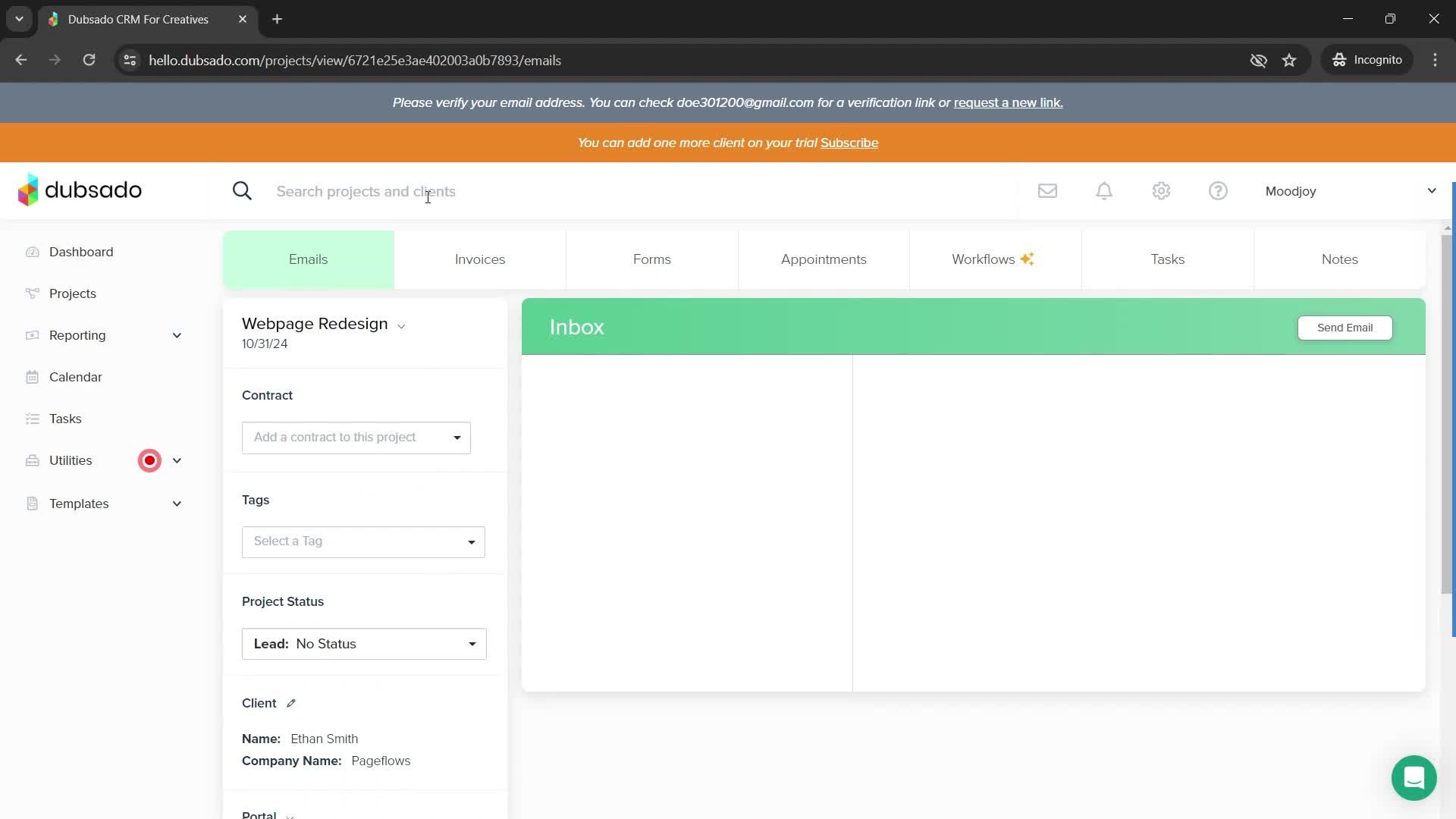Open the Project Status Lead dropdown
1456x819 pixels.
(x=364, y=644)
